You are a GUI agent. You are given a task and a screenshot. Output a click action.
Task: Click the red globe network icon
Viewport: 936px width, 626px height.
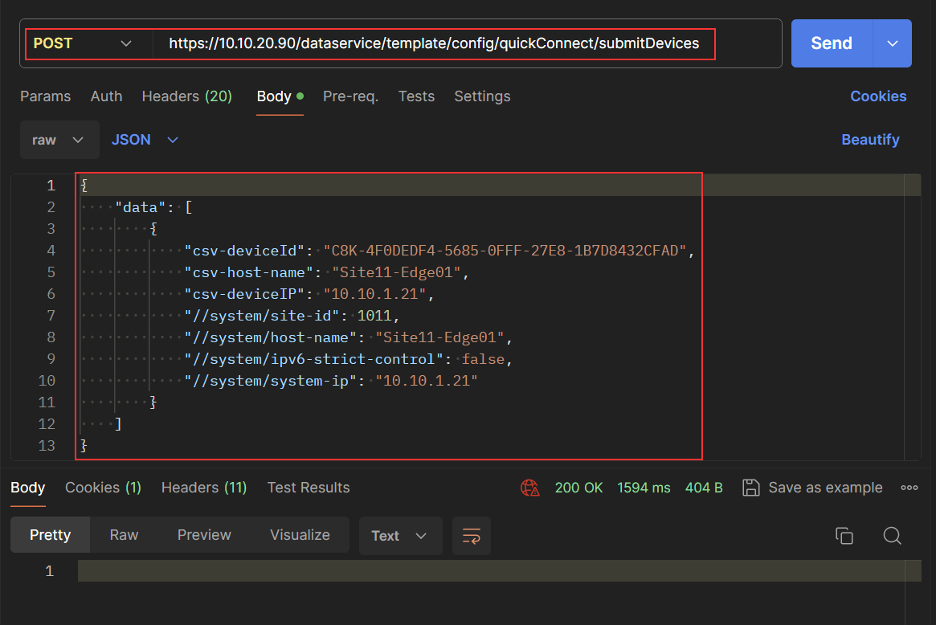pyautogui.click(x=530, y=488)
